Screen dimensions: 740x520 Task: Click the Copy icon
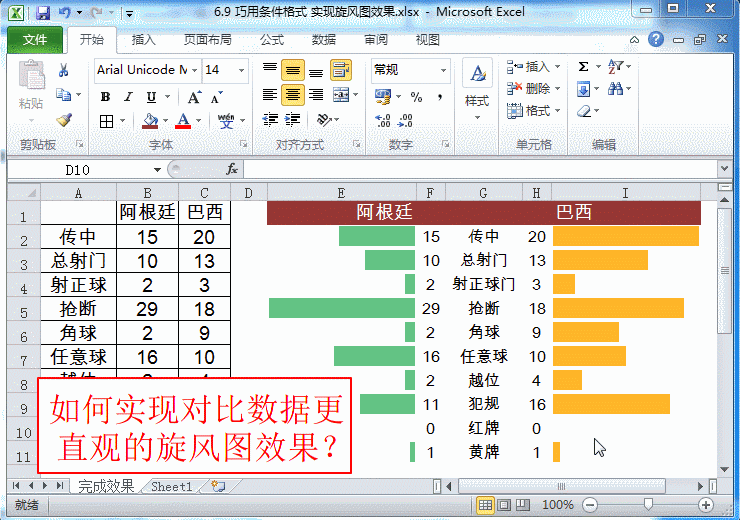[63, 94]
